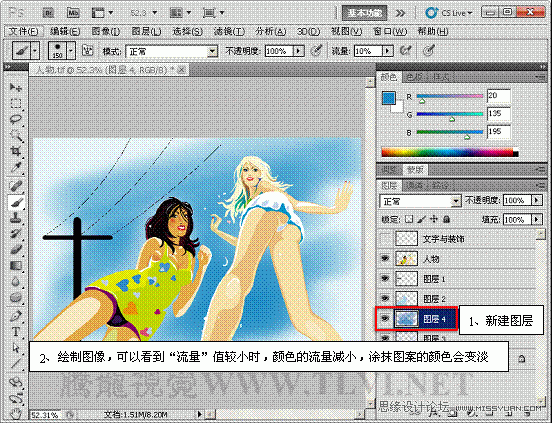
Task: Select the Magic Wand tool
Action: (15, 135)
